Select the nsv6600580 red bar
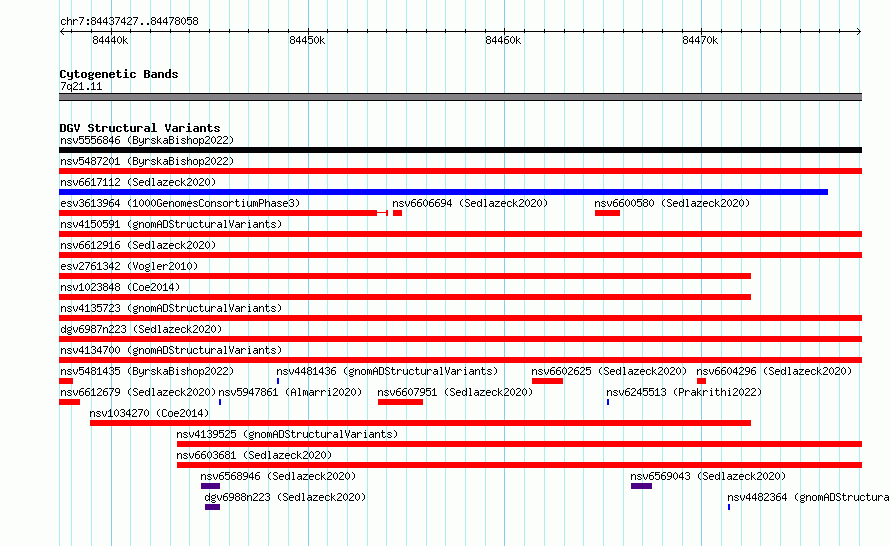The height and width of the screenshot is (546, 890). coord(607,213)
